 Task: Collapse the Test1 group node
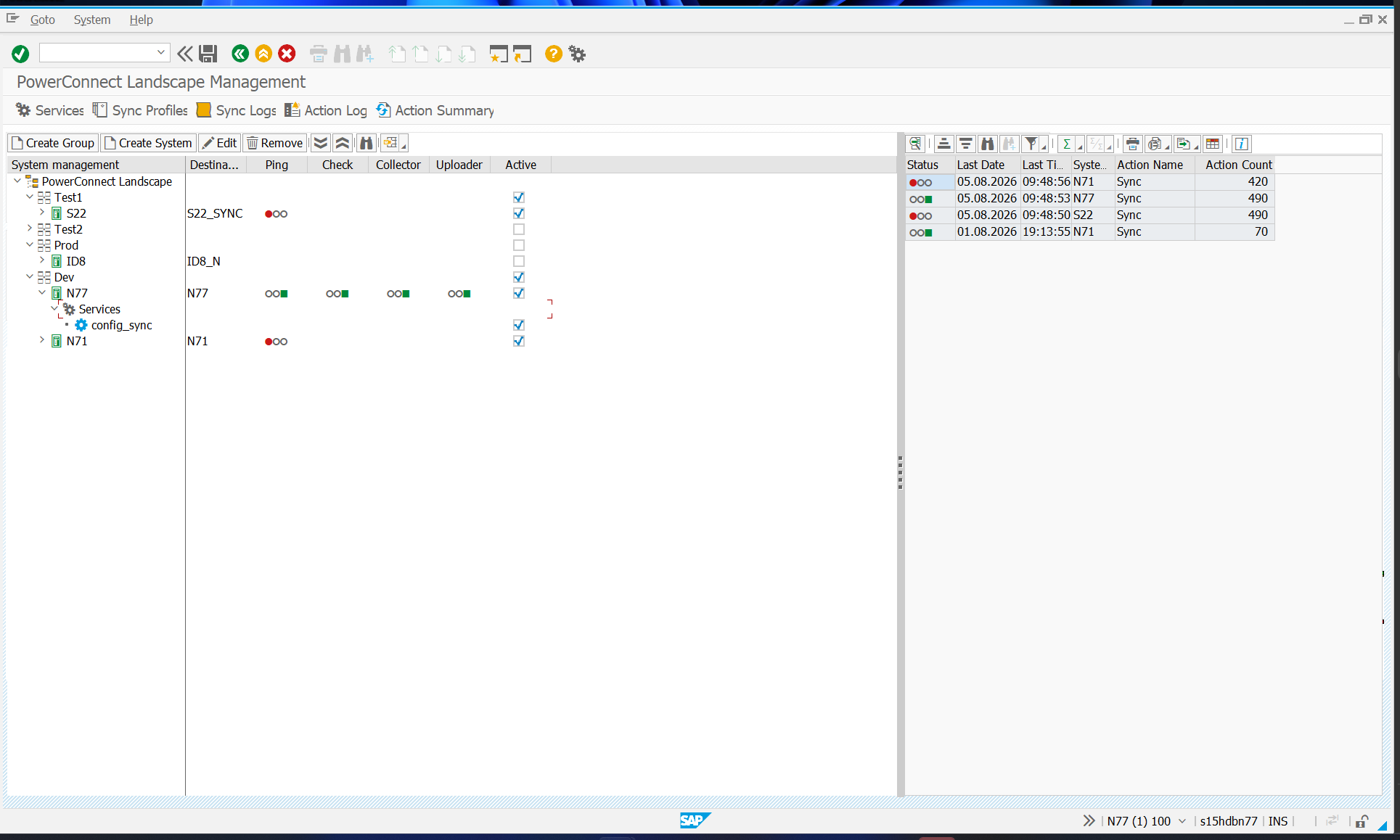pyautogui.click(x=30, y=197)
